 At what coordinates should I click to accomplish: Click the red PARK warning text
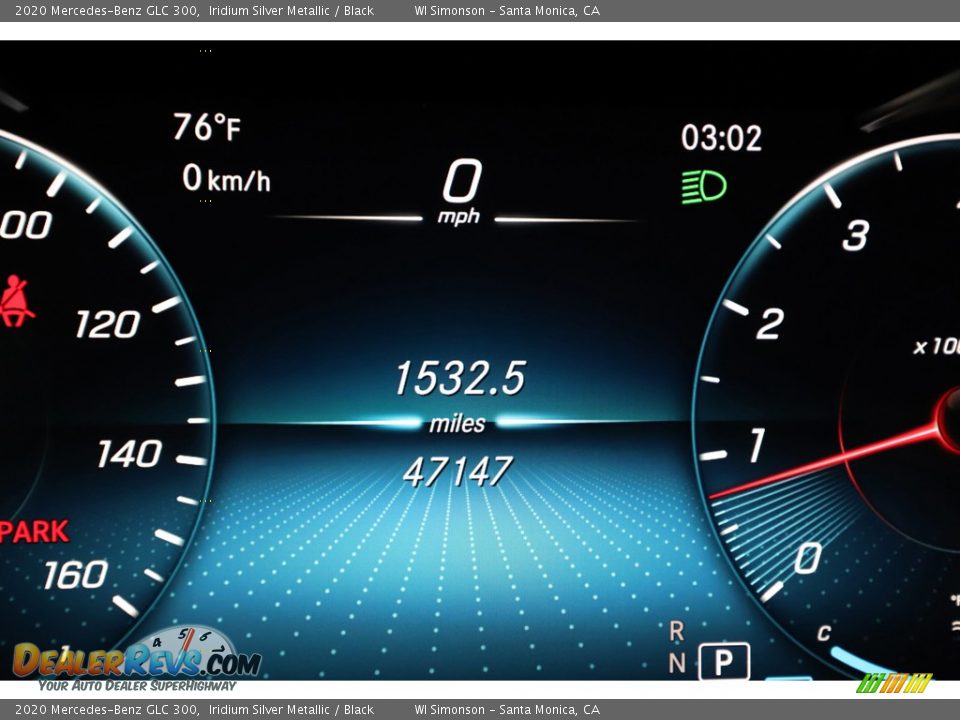point(34,531)
